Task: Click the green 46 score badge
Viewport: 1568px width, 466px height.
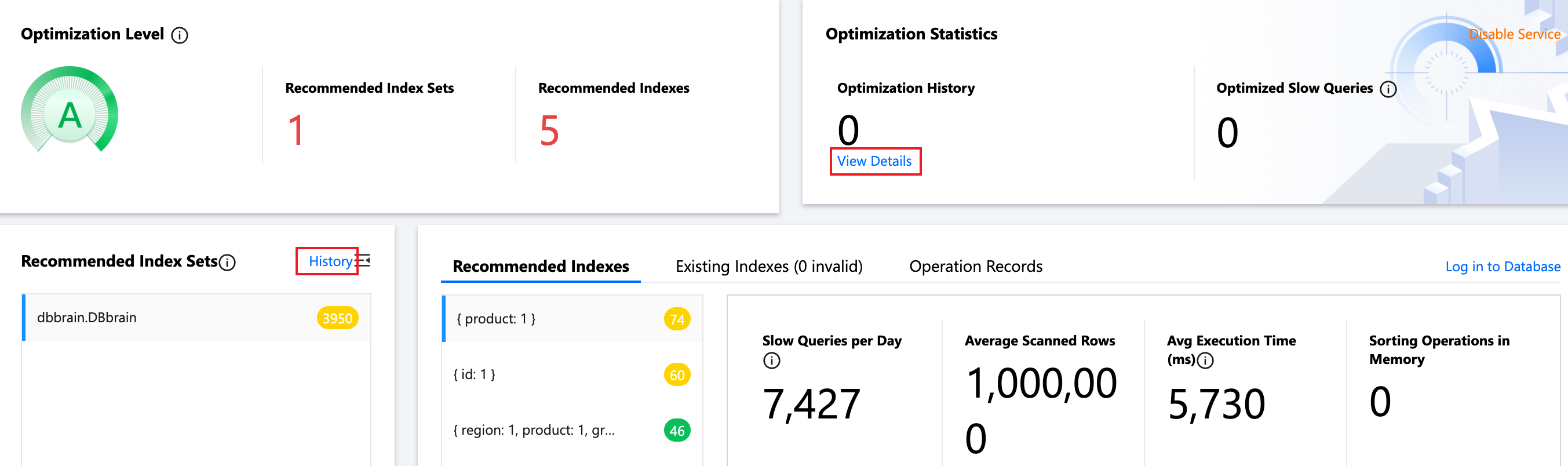Action: pyautogui.click(x=676, y=431)
